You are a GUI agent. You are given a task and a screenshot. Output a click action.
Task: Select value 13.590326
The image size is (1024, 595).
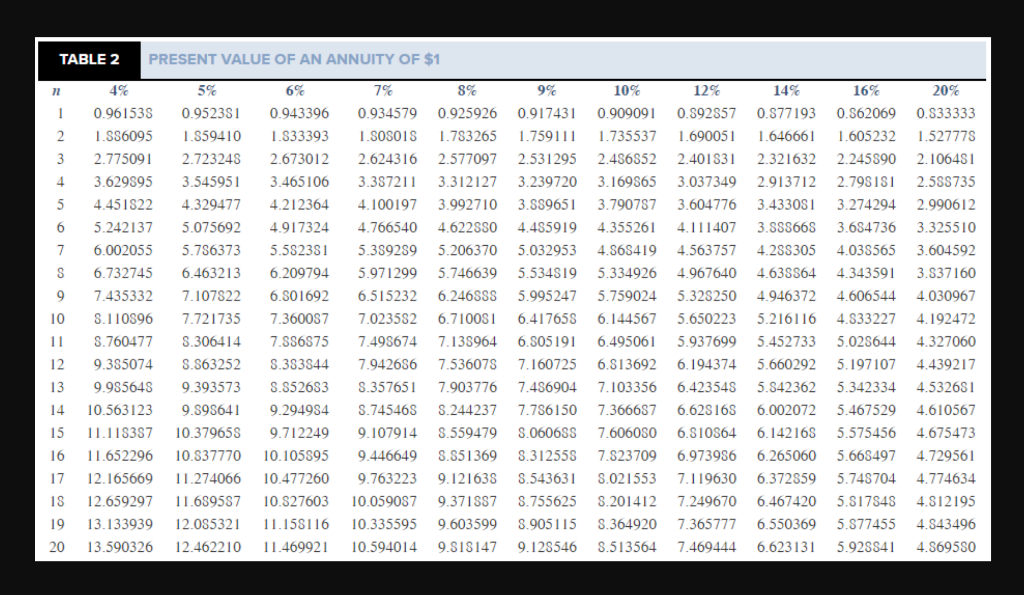click(120, 547)
